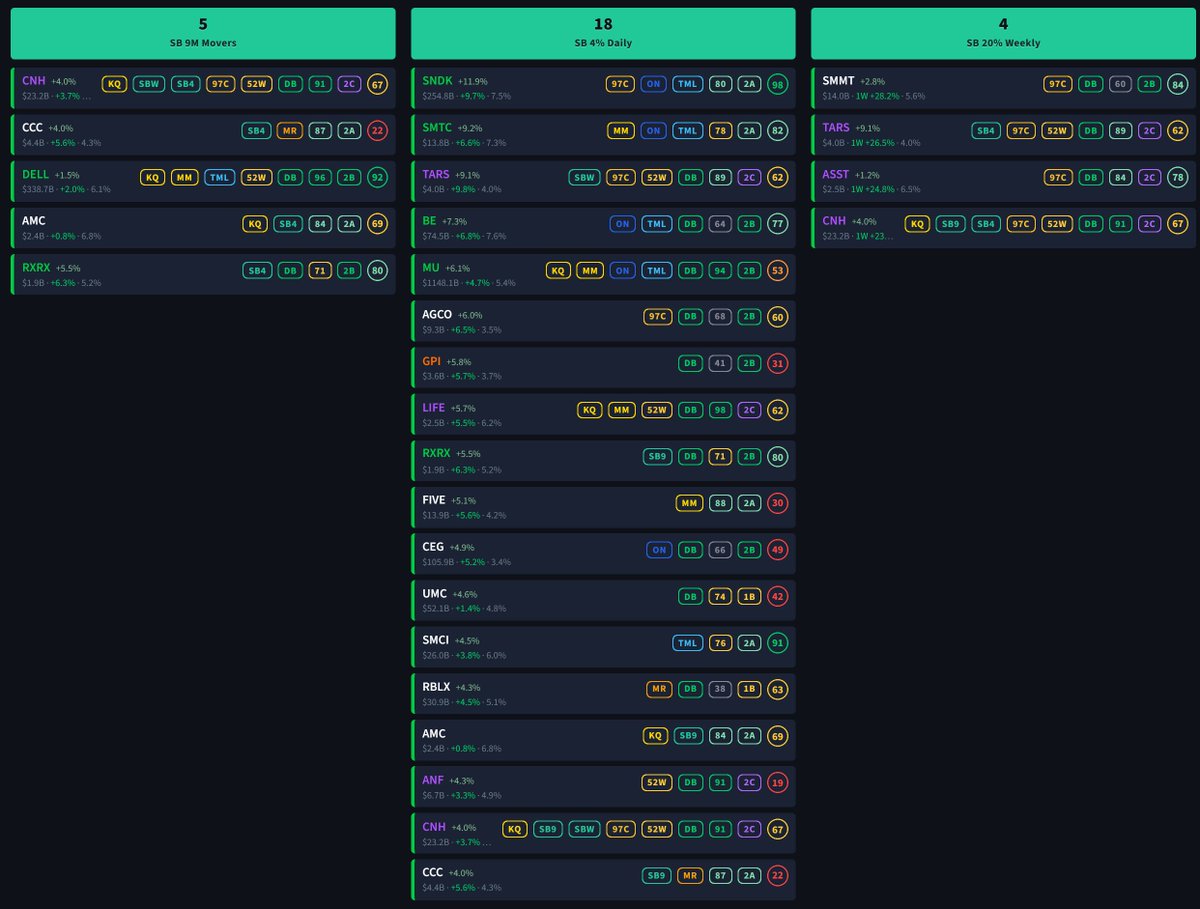Image resolution: width=1200 pixels, height=909 pixels.
Task: Click the MM badge on the DELL row
Action: point(184,177)
